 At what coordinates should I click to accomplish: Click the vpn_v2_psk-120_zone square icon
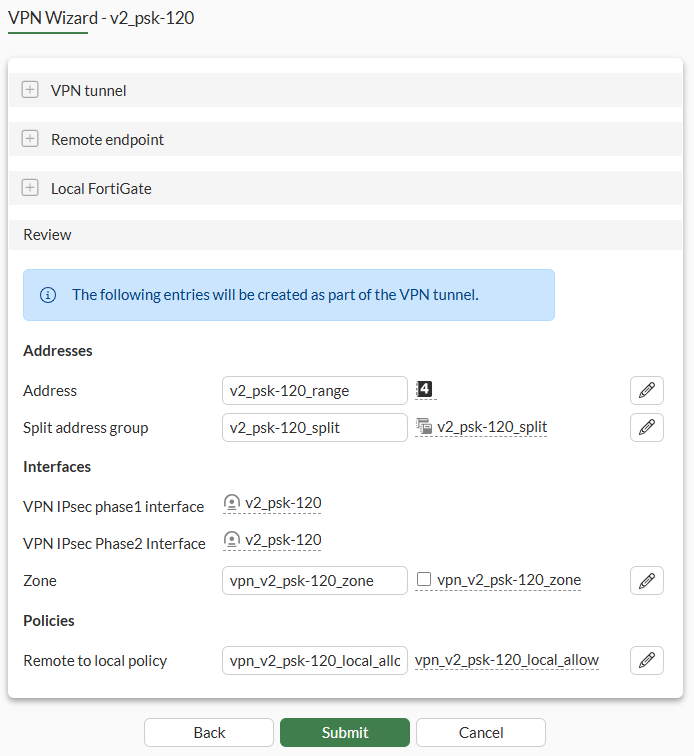[x=424, y=580]
